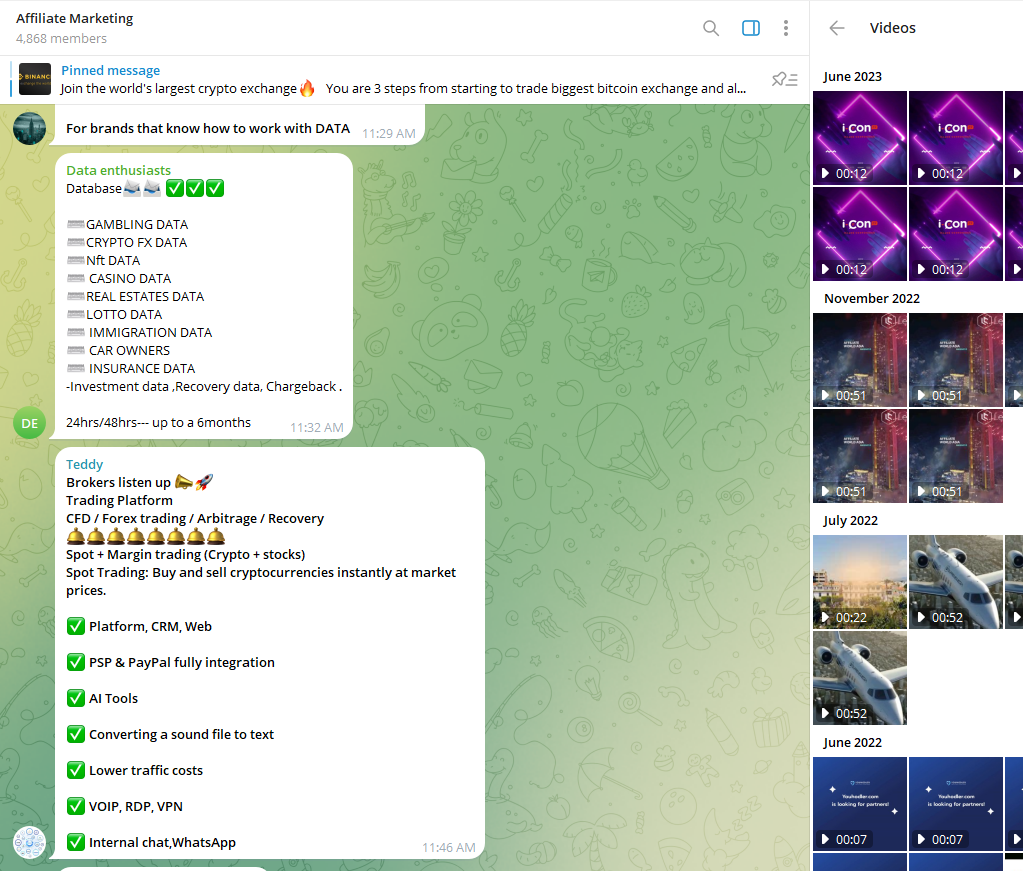Open Teddy's profile from sender name
Viewport: 1023px width, 871px height.
click(x=85, y=464)
